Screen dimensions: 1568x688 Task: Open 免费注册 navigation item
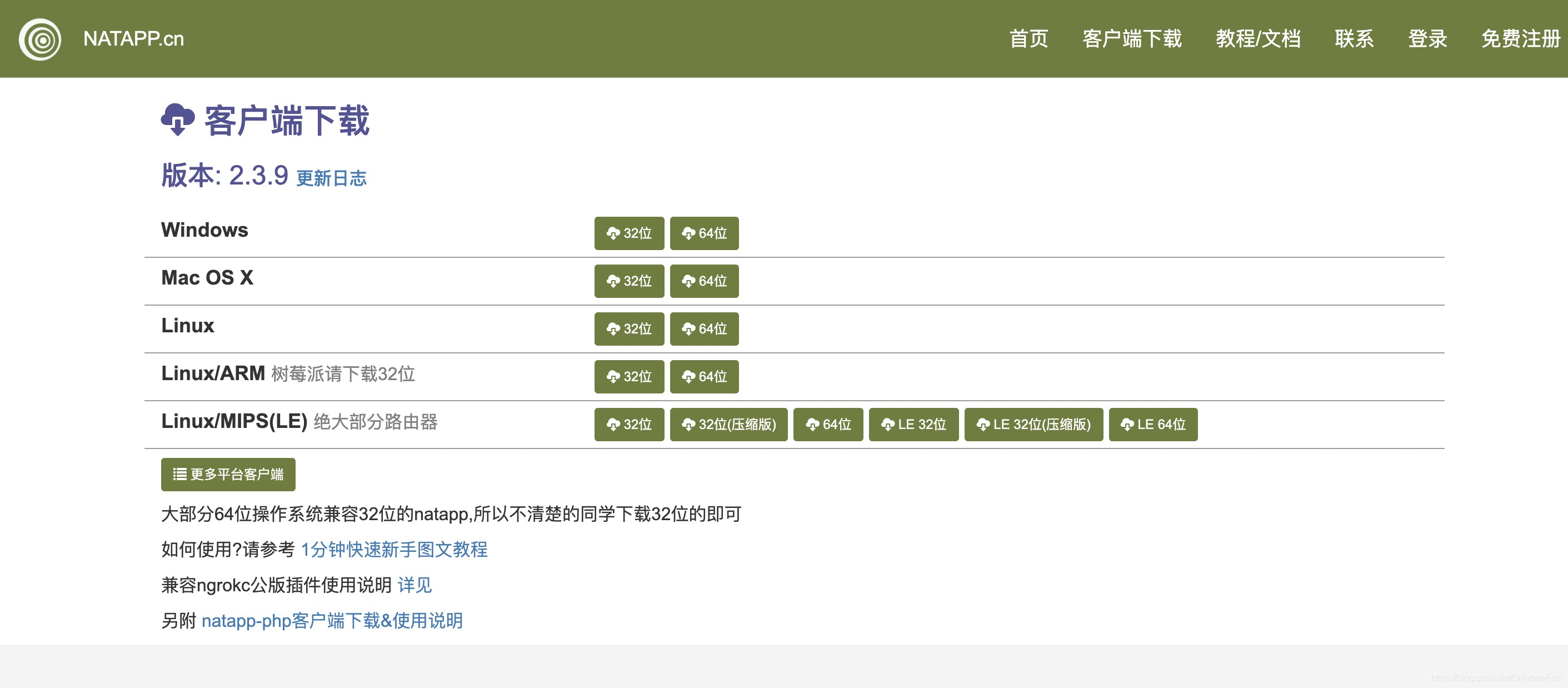coord(1521,39)
